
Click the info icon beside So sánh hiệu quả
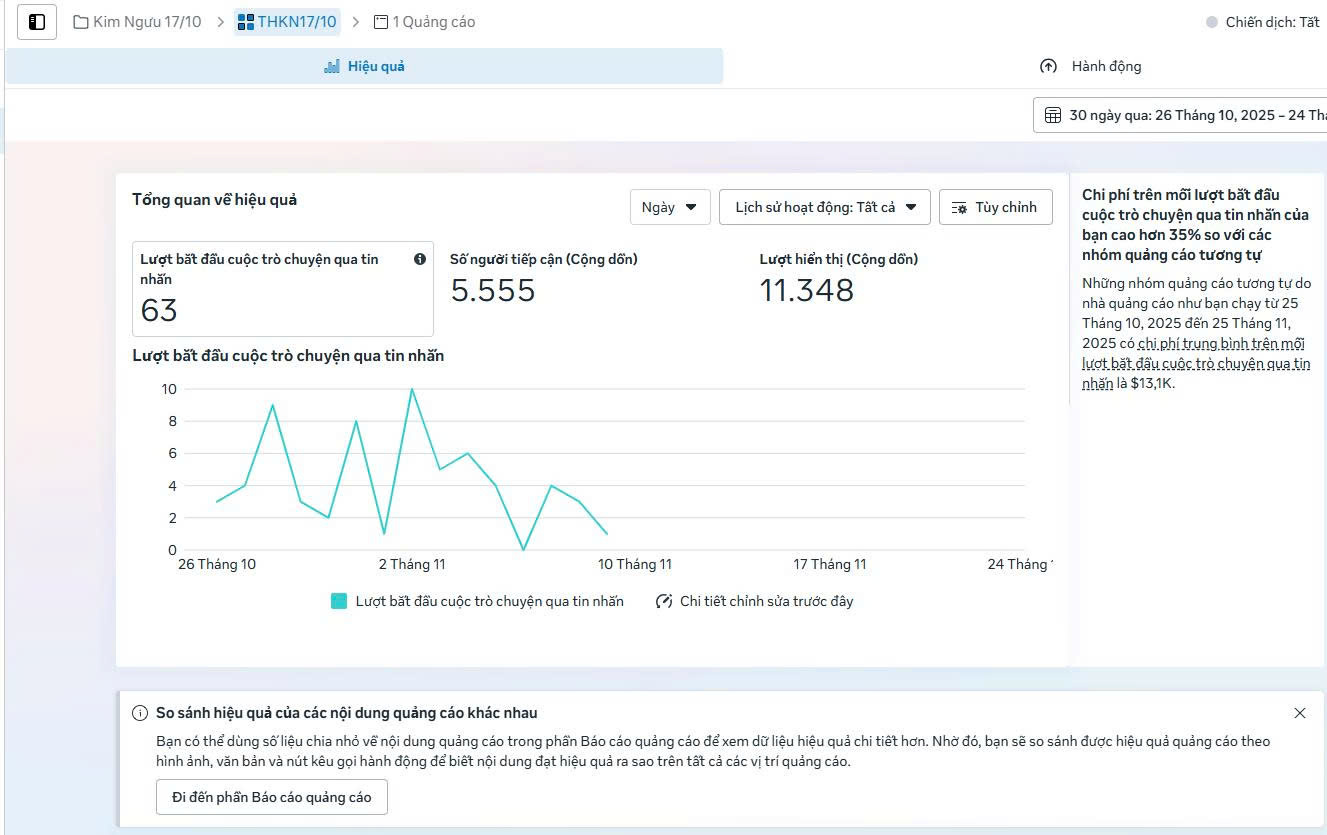pyautogui.click(x=140, y=713)
